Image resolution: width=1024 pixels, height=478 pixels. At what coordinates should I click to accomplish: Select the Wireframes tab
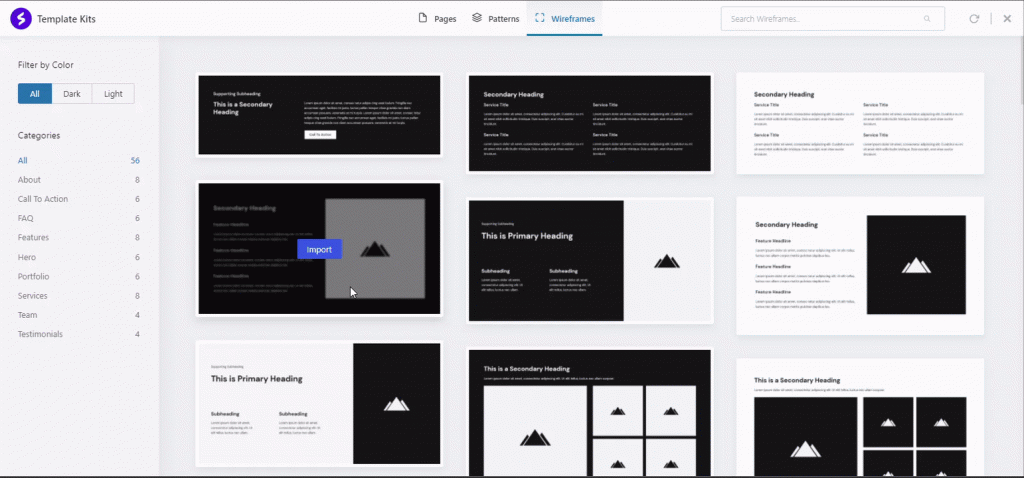coord(564,18)
